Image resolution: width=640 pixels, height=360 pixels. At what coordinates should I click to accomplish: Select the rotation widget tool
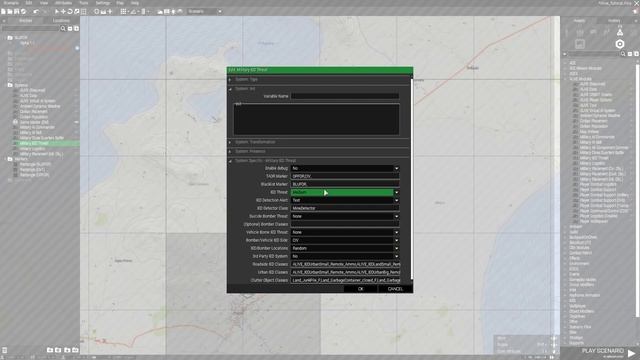click(70, 11)
